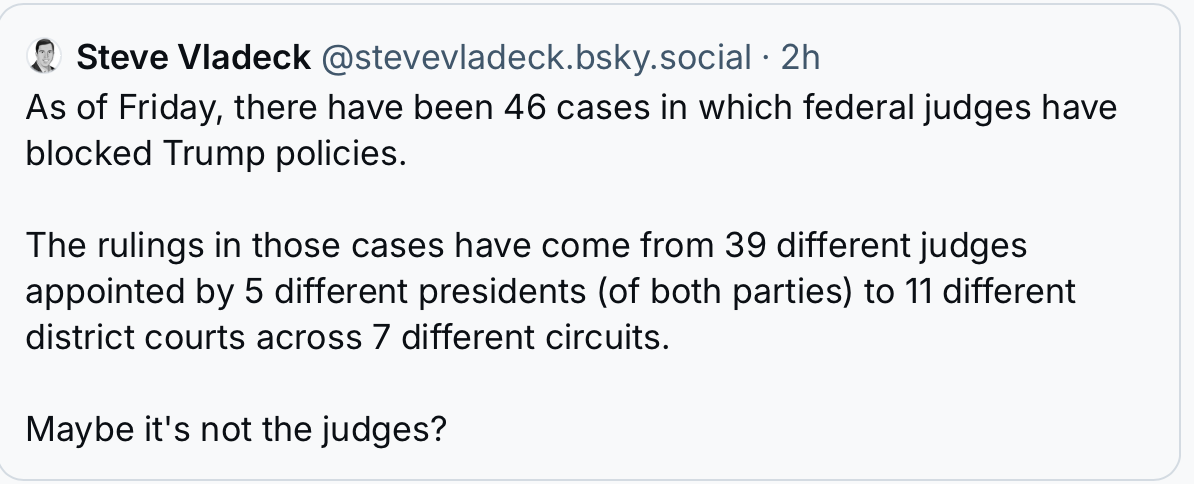
Task: Click empty space right of the last line
Action: (x=800, y=429)
